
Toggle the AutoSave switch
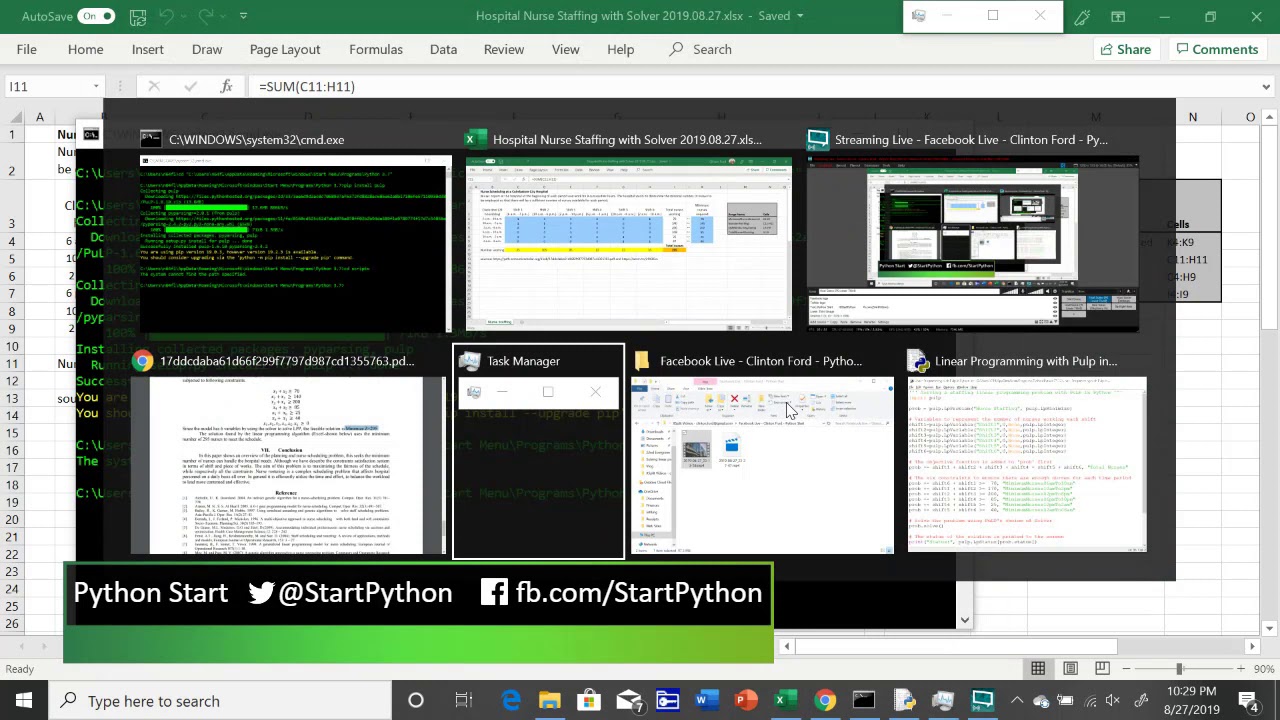click(98, 17)
